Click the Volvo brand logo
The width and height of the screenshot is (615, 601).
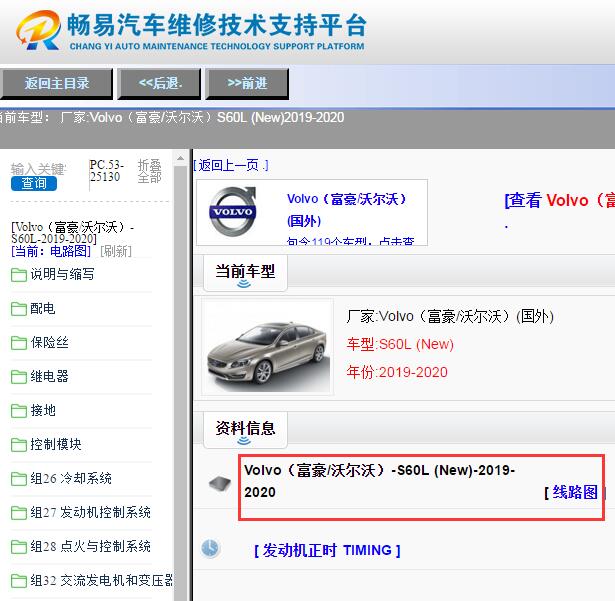[x=233, y=211]
